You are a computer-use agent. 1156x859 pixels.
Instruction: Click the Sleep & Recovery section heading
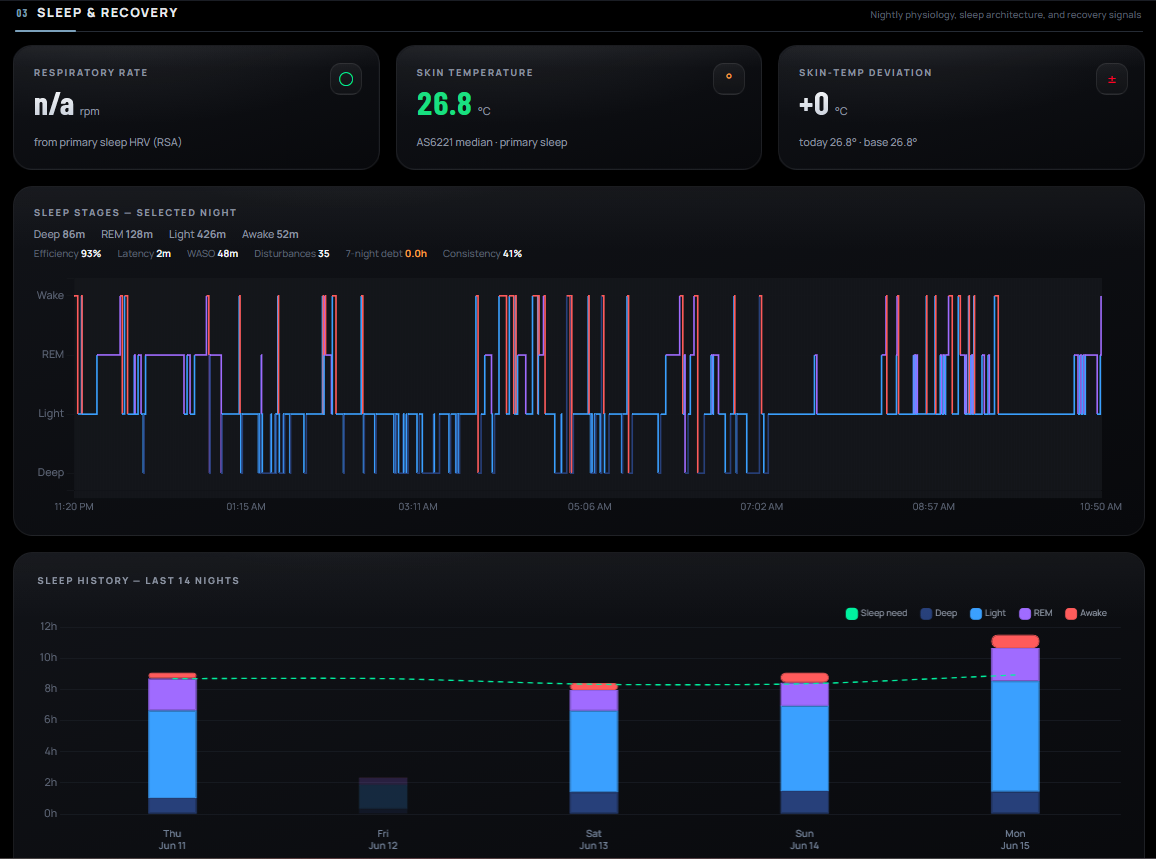click(x=107, y=13)
